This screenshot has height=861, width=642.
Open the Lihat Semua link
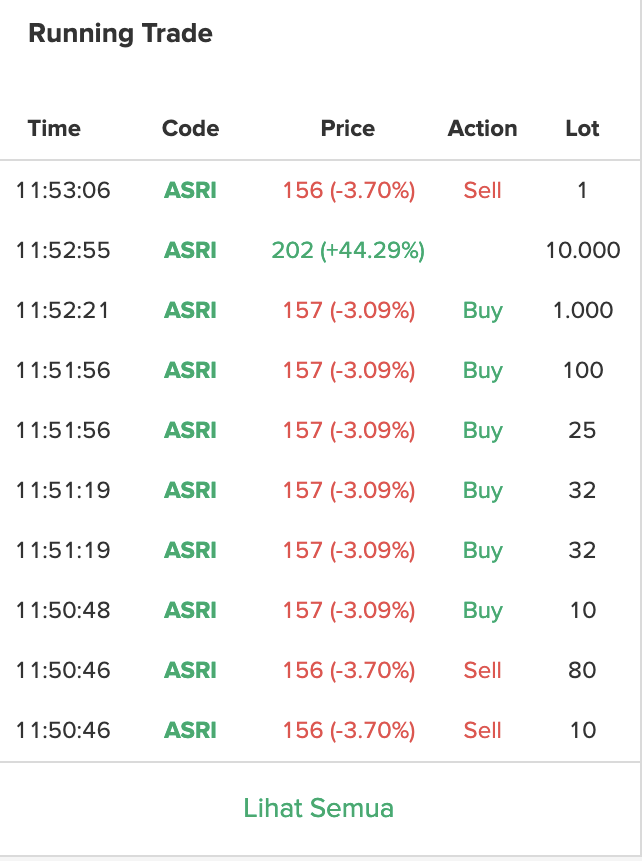319,808
